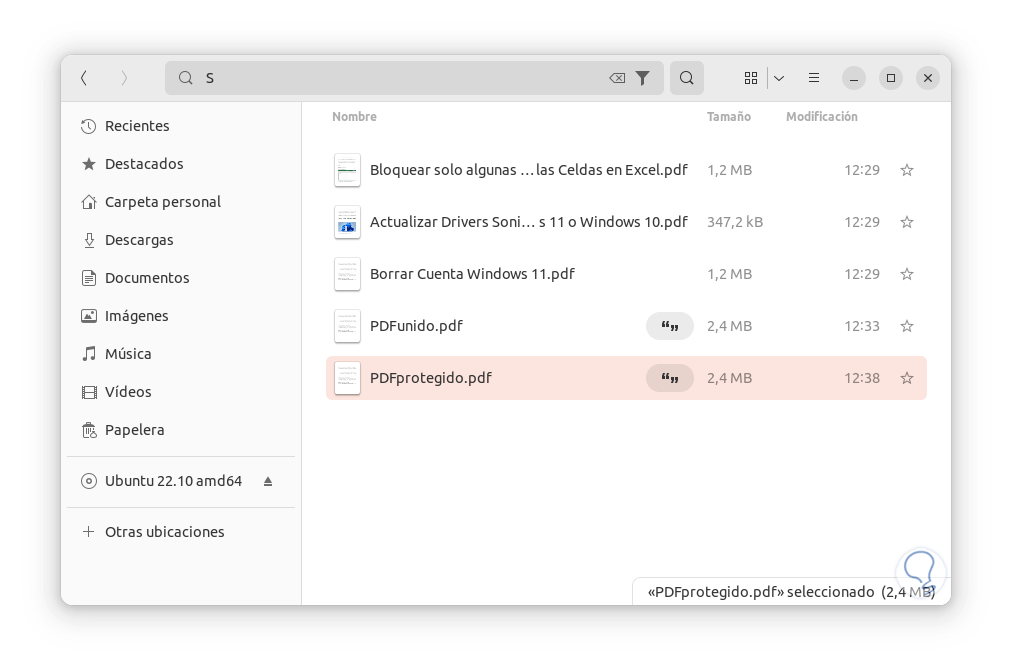Star the PDFunido.pdf file
Screen dimensions: 1012x672
(x=907, y=326)
